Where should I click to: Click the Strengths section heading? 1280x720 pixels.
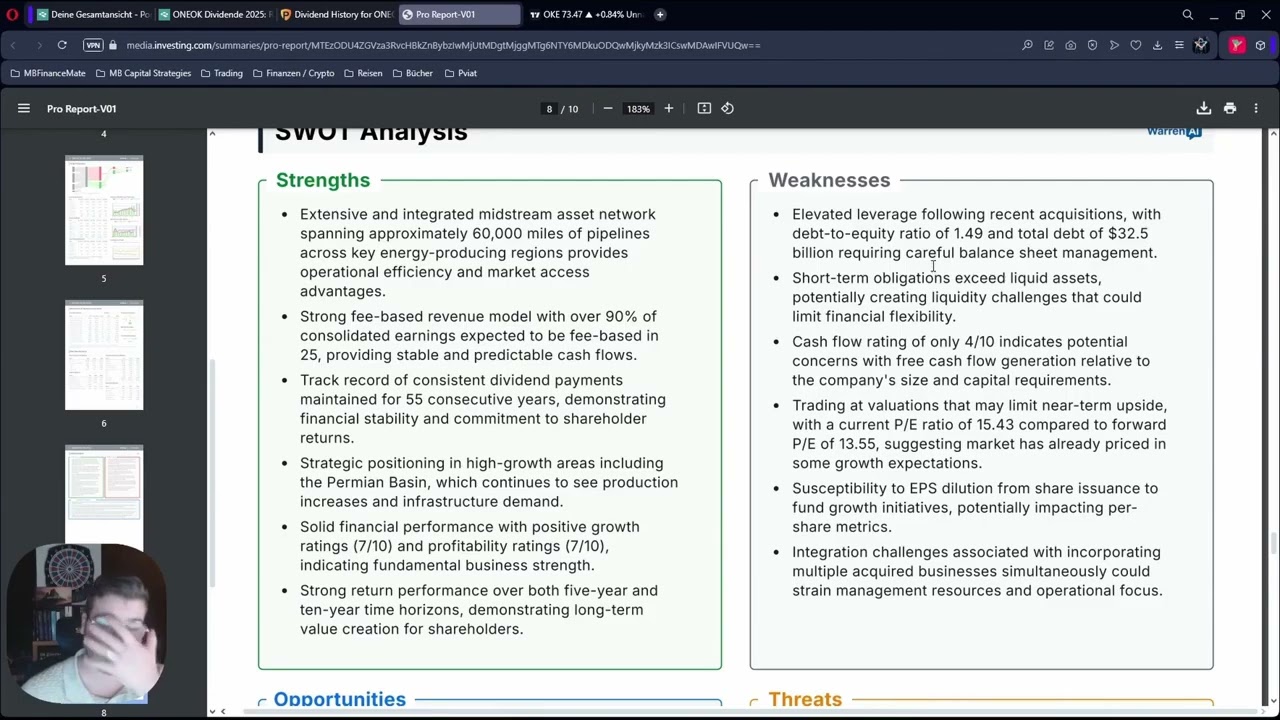(x=323, y=180)
